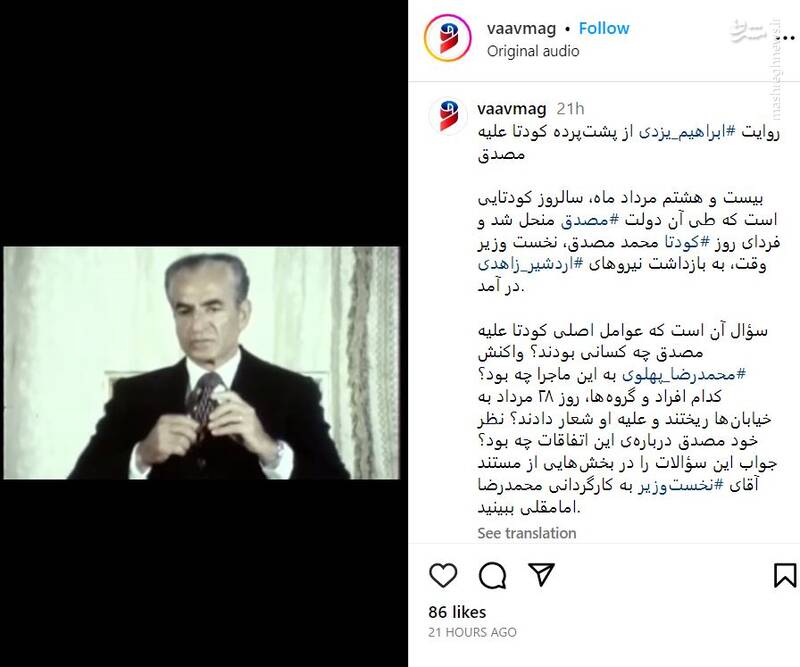Screen dimensions: 800x667
Task: Open the #نخست‌وزیر hashtag
Action: click(x=681, y=485)
